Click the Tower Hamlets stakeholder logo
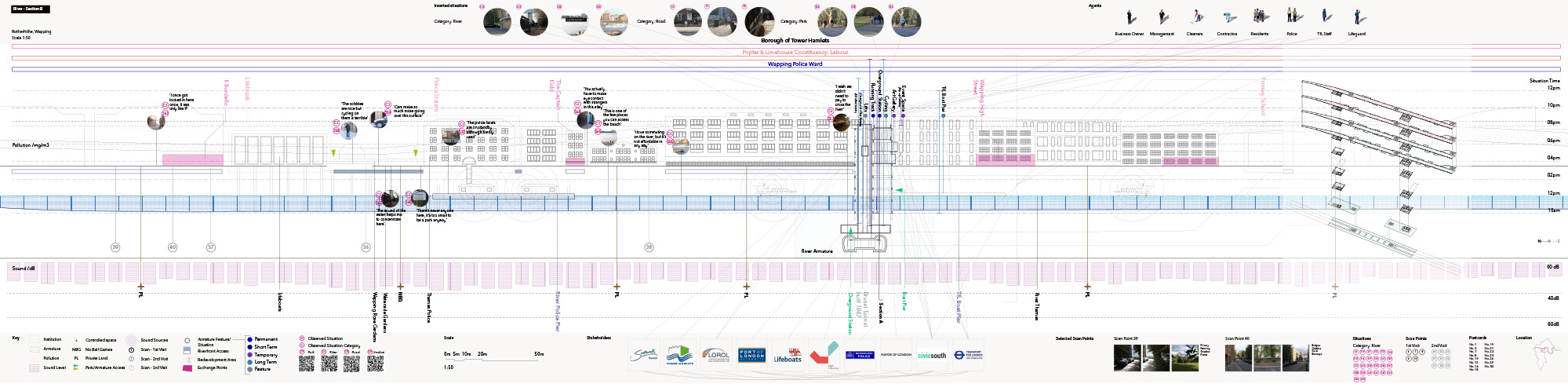Viewport: 1568px width, 384px height. tap(680, 356)
